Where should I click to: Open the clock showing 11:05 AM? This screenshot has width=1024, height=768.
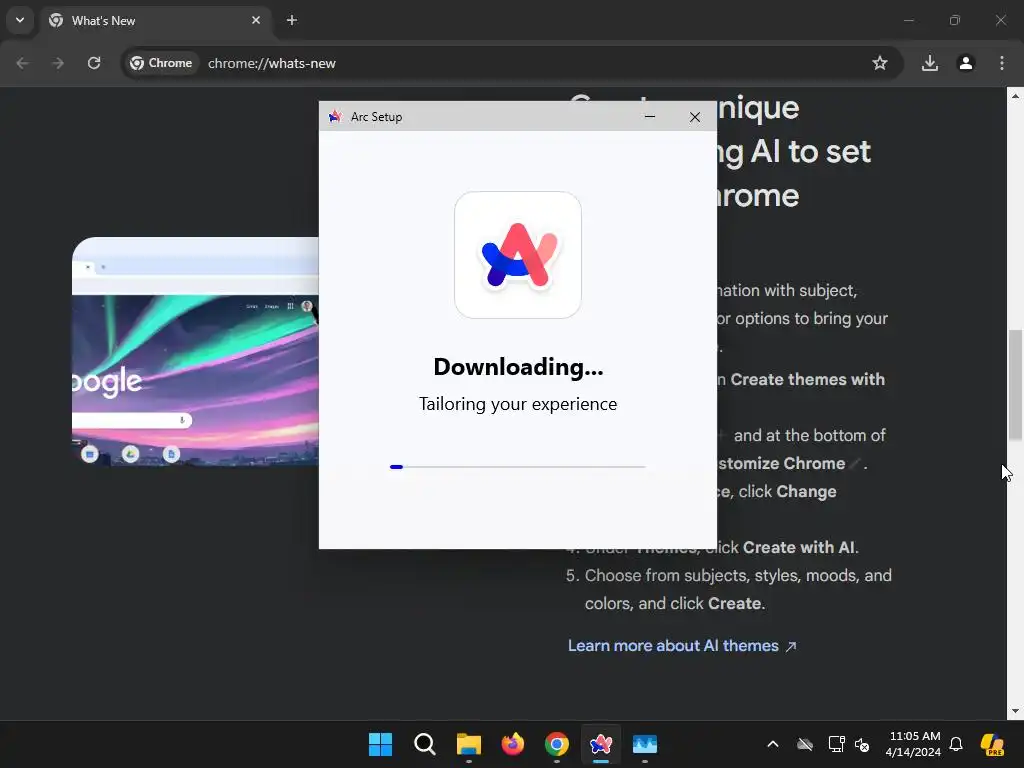tap(914, 744)
